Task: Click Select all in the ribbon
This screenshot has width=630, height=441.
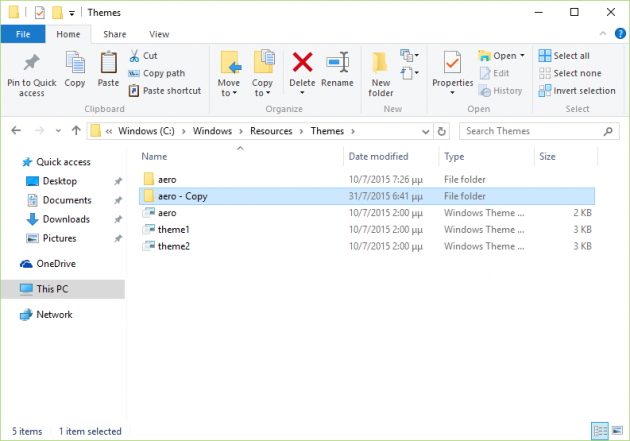Action: point(565,56)
